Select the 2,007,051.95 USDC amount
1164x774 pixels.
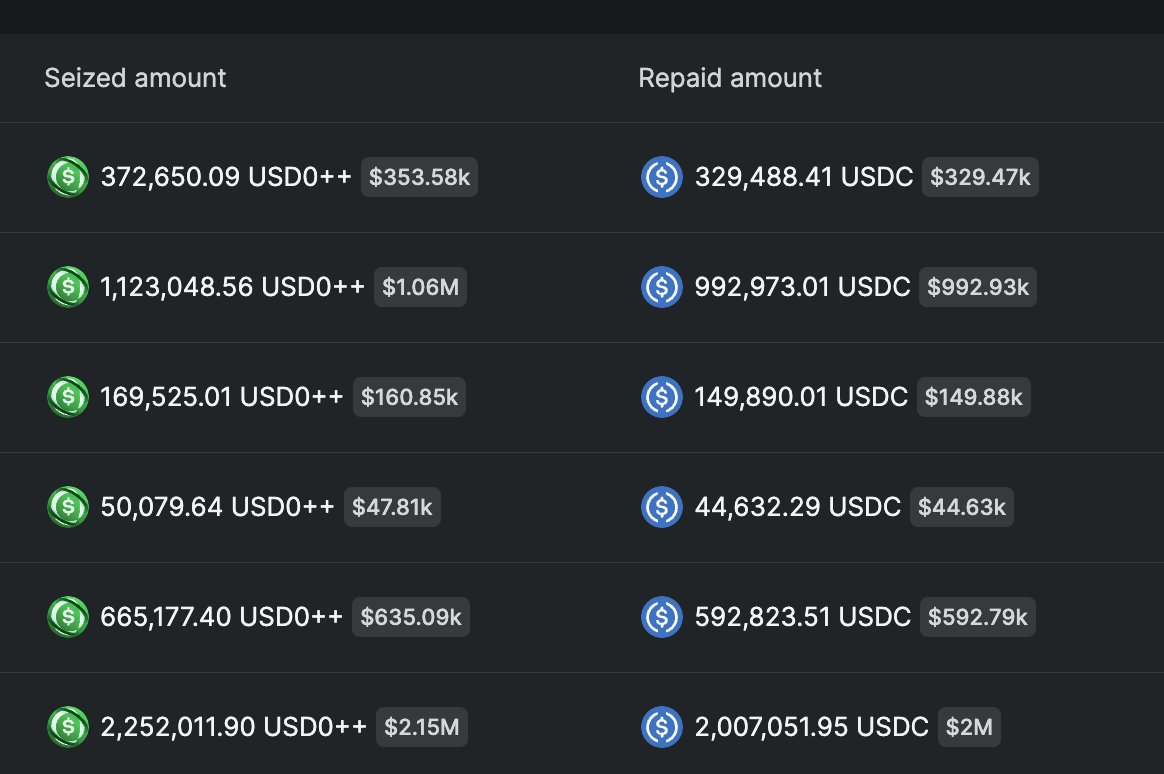coord(811,727)
